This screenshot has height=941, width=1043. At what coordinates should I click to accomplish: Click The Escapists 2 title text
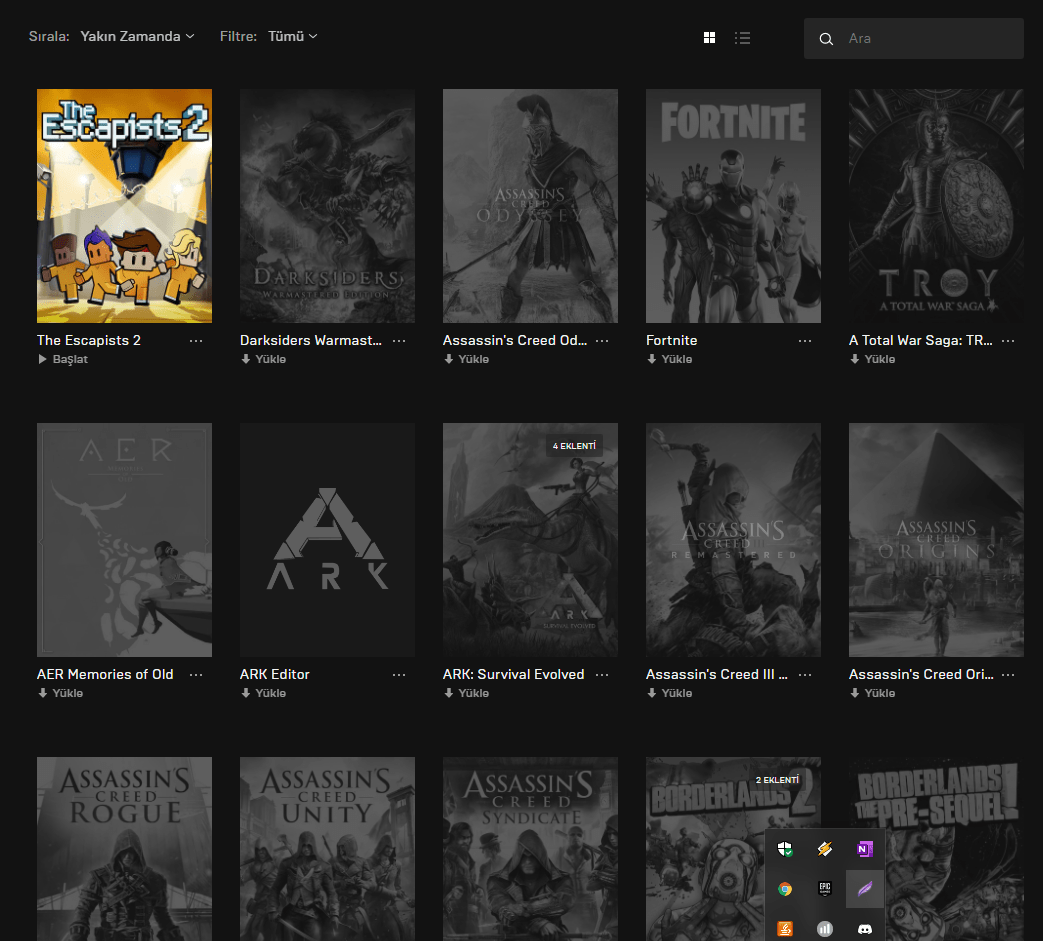pyautogui.click(x=89, y=340)
